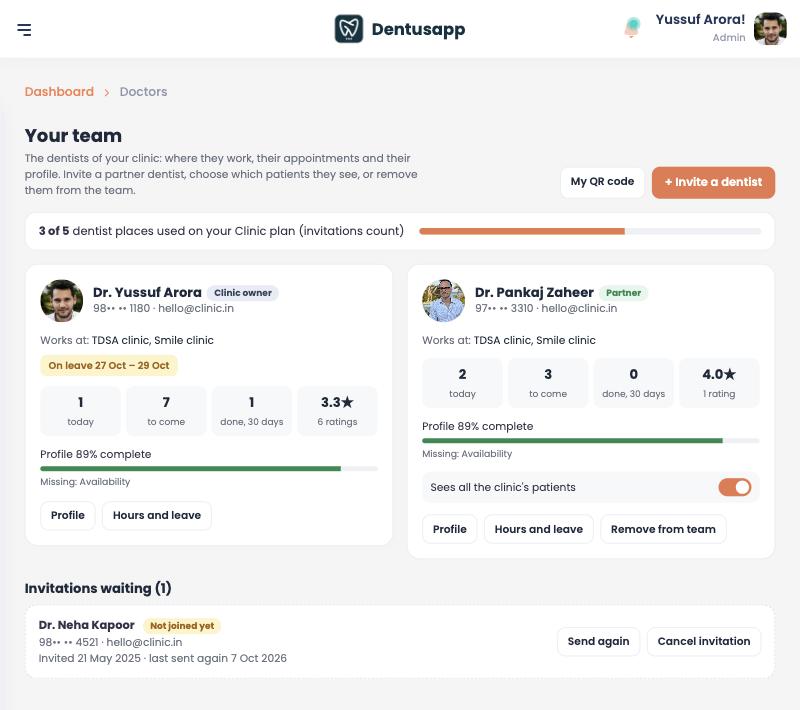Open Dr. Pankaj Zaheer's Profile
The height and width of the screenshot is (710, 800).
(449, 529)
